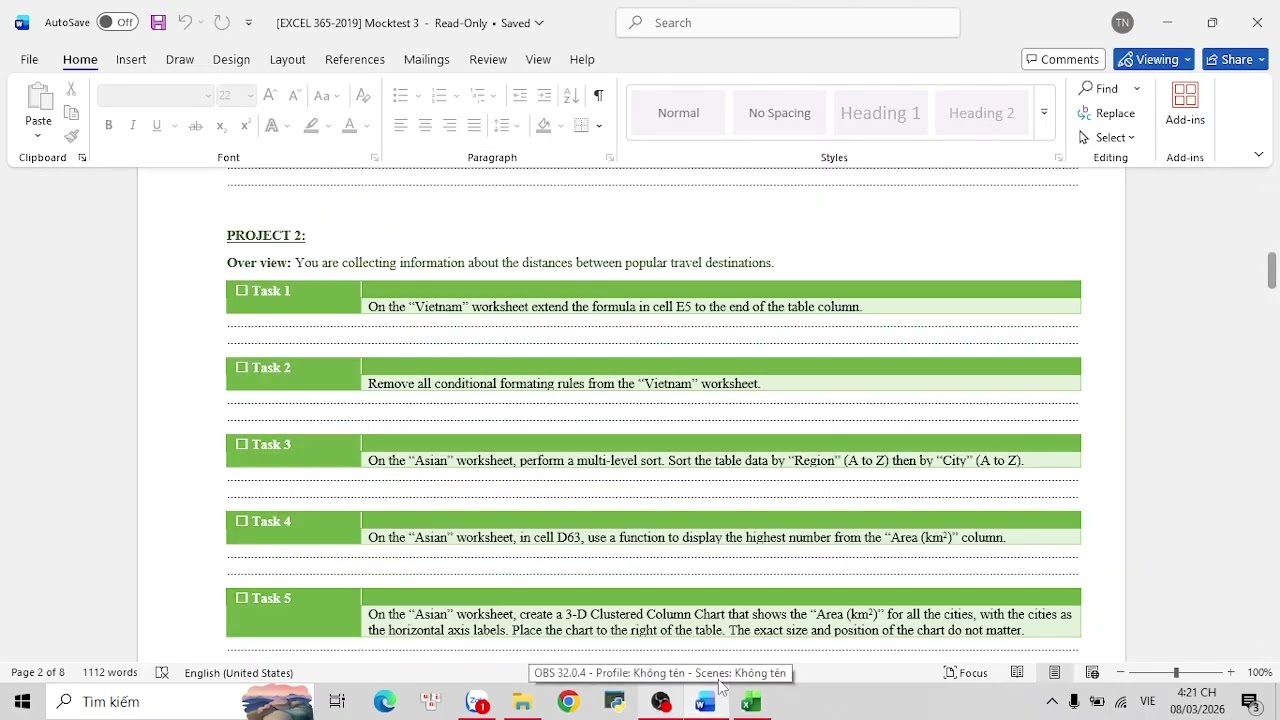
Task: Open the File menu
Action: pyautogui.click(x=29, y=59)
